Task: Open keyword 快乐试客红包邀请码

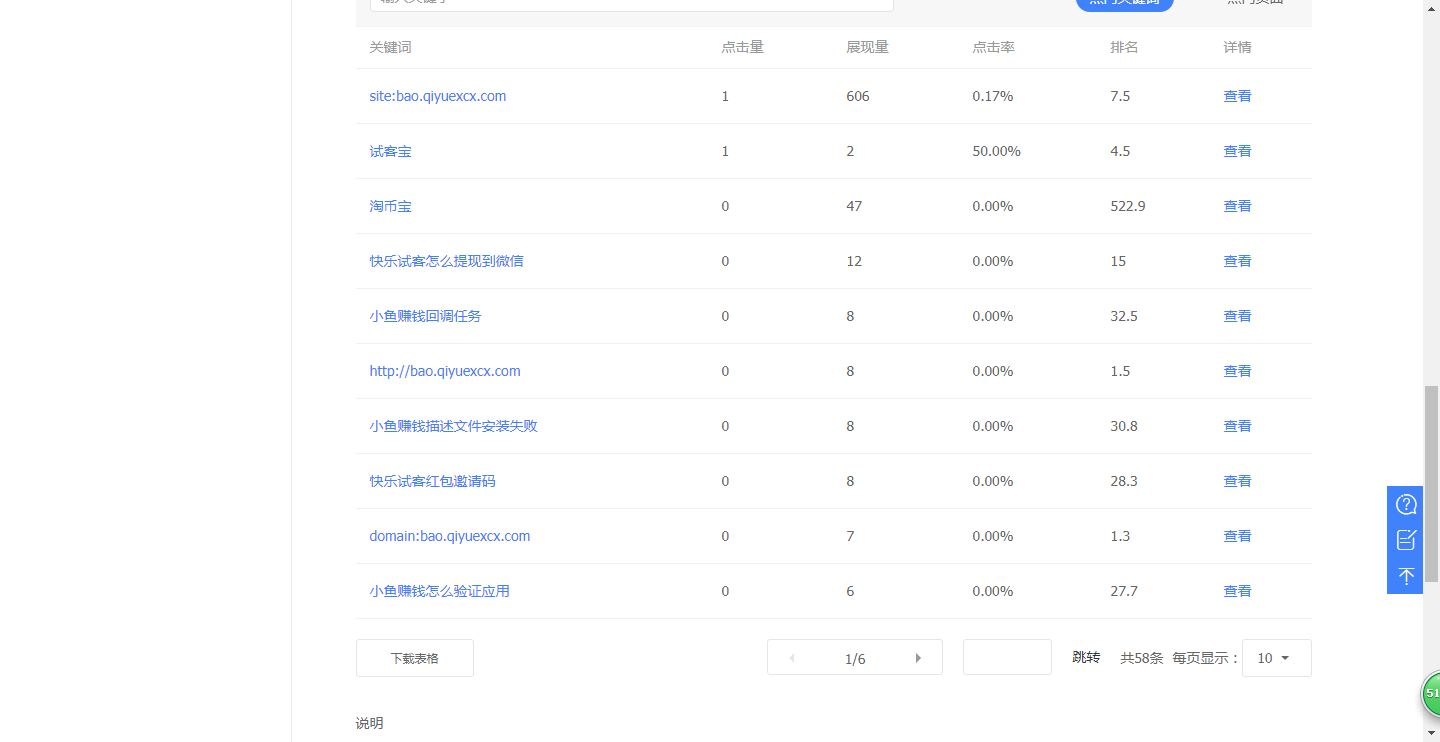Action: [432, 481]
